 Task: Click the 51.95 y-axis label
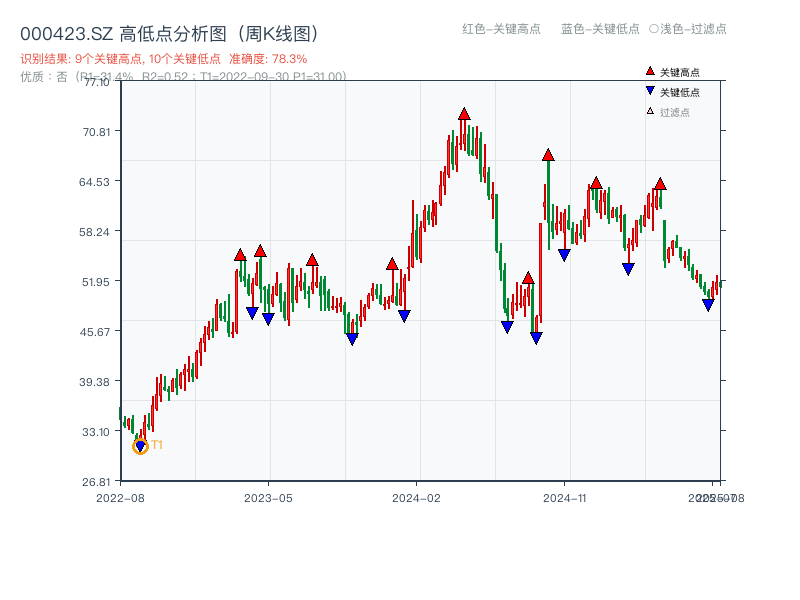[96, 282]
